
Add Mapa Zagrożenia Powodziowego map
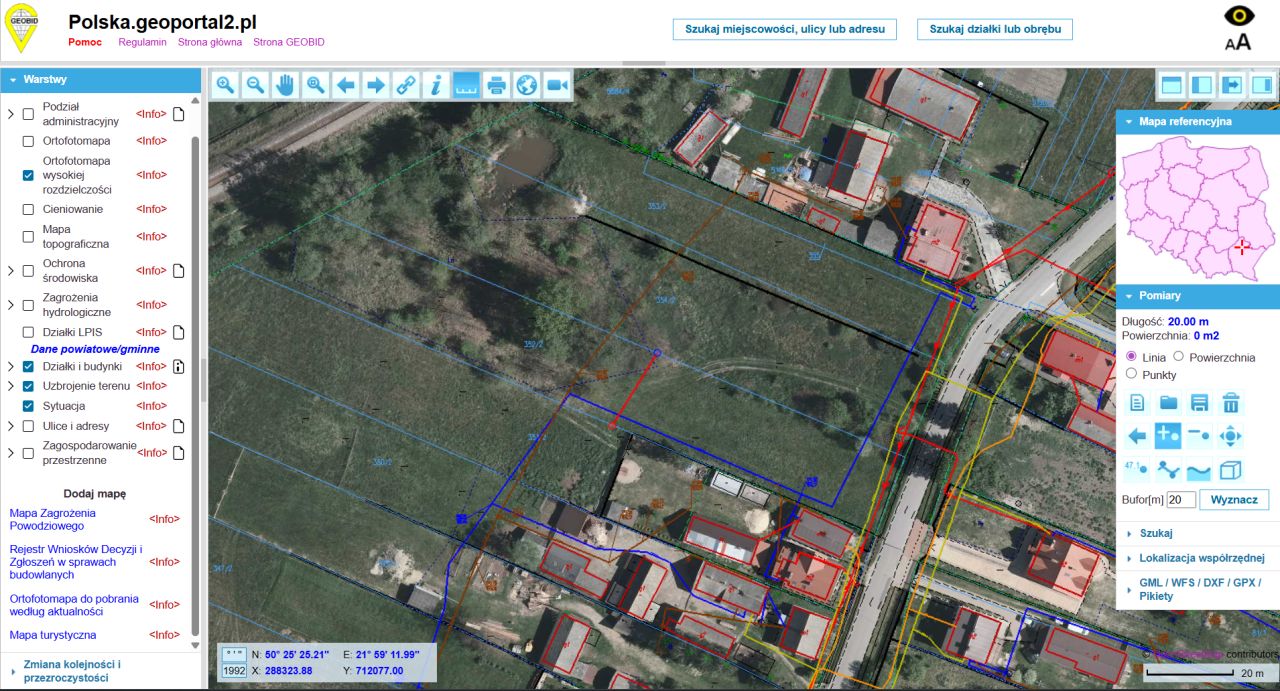[x=54, y=519]
